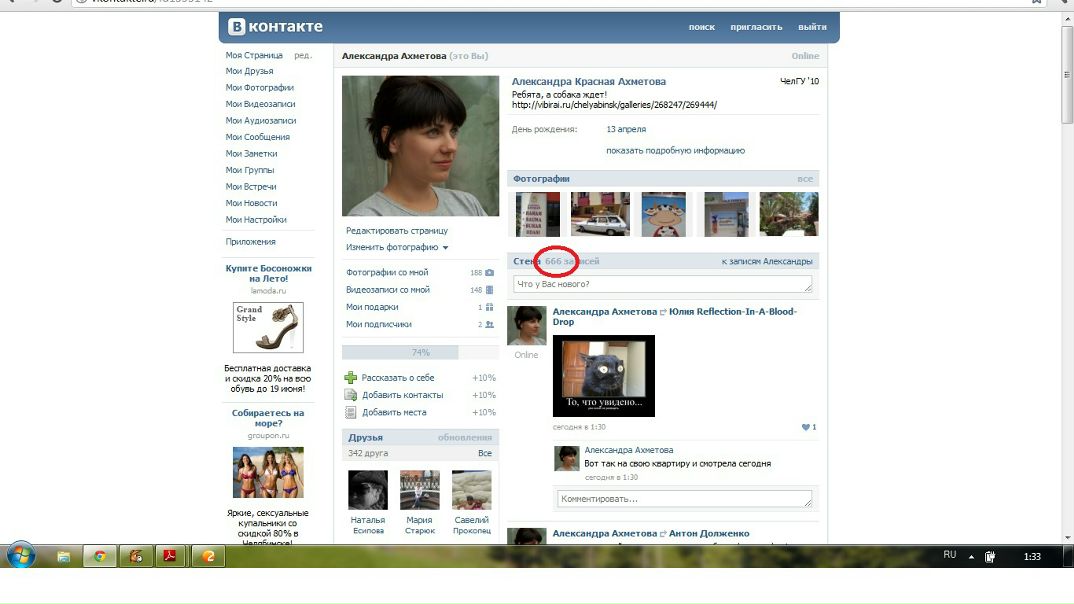Screen dimensions: 1074x604
Task: Open the cartoon cow photo thumbnail
Action: coord(664,214)
